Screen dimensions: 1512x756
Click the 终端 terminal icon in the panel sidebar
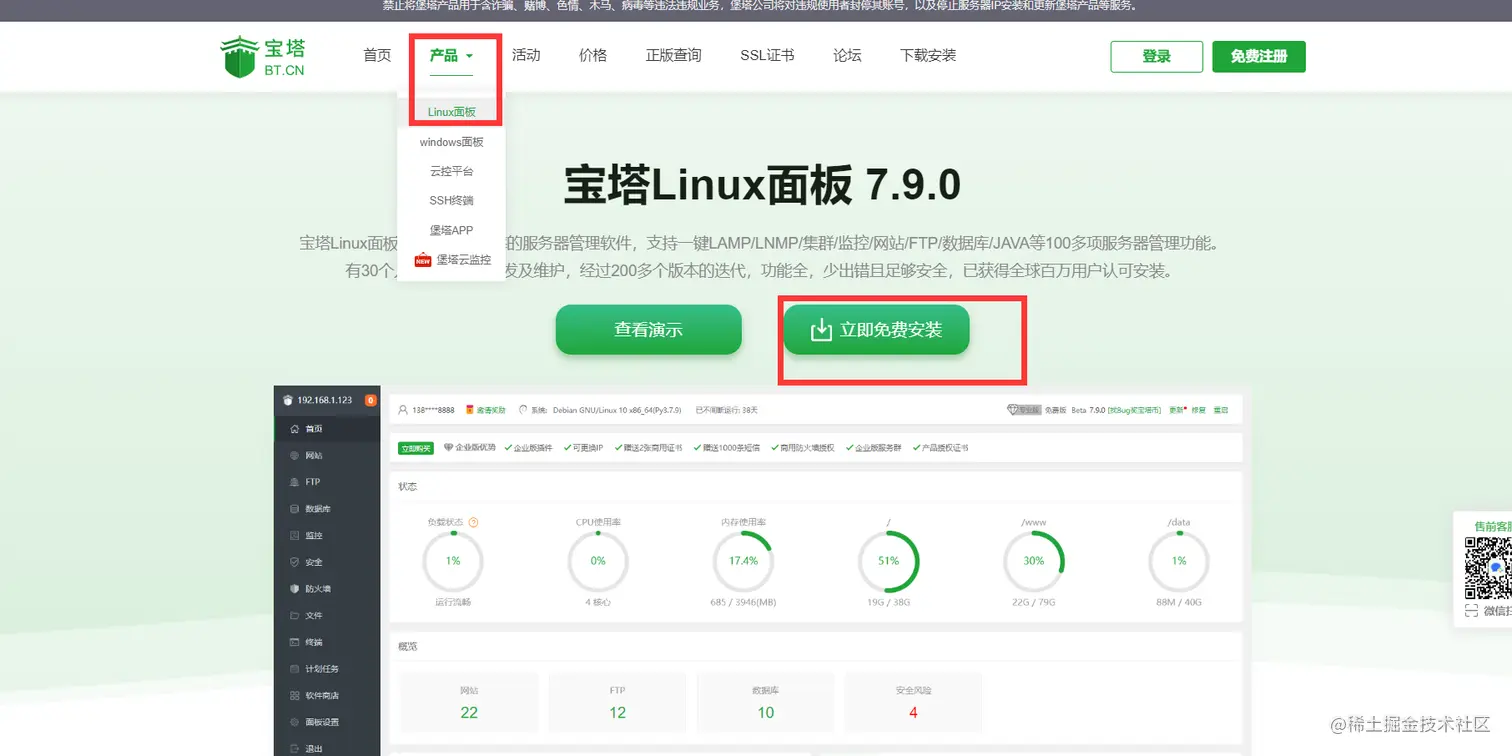coord(294,642)
